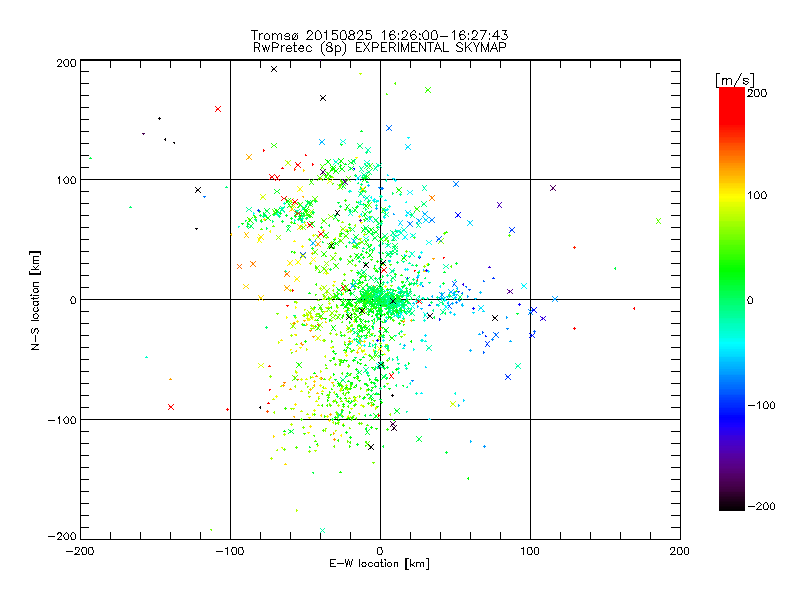Click the colorbar's -100 label

761,406
